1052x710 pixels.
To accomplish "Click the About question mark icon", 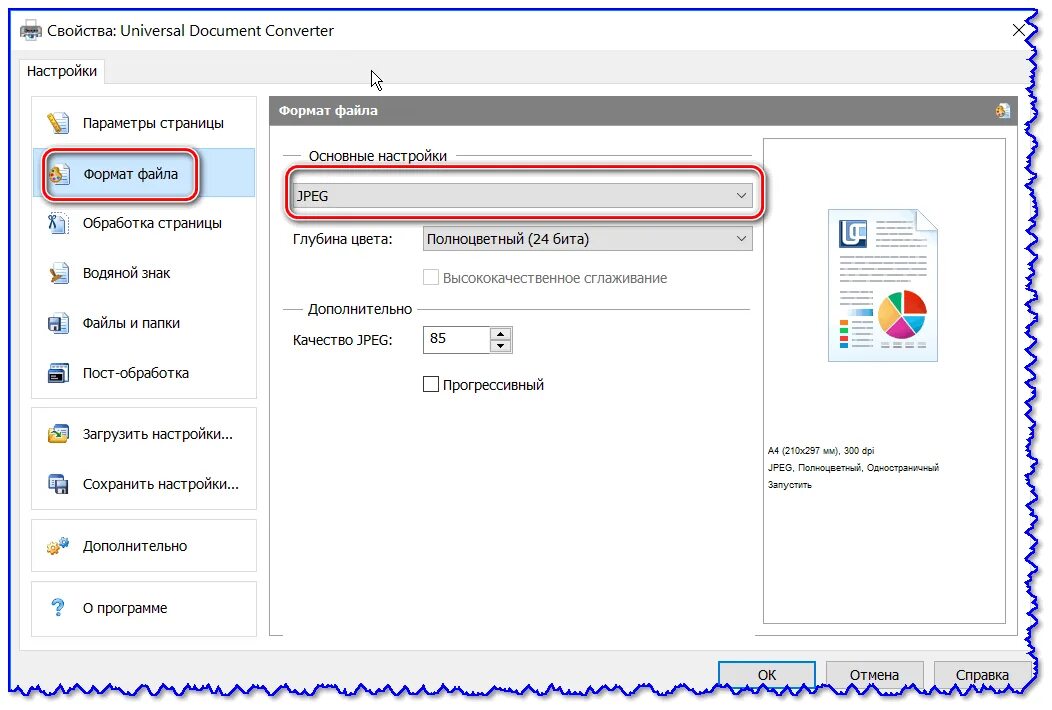I will pyautogui.click(x=58, y=607).
